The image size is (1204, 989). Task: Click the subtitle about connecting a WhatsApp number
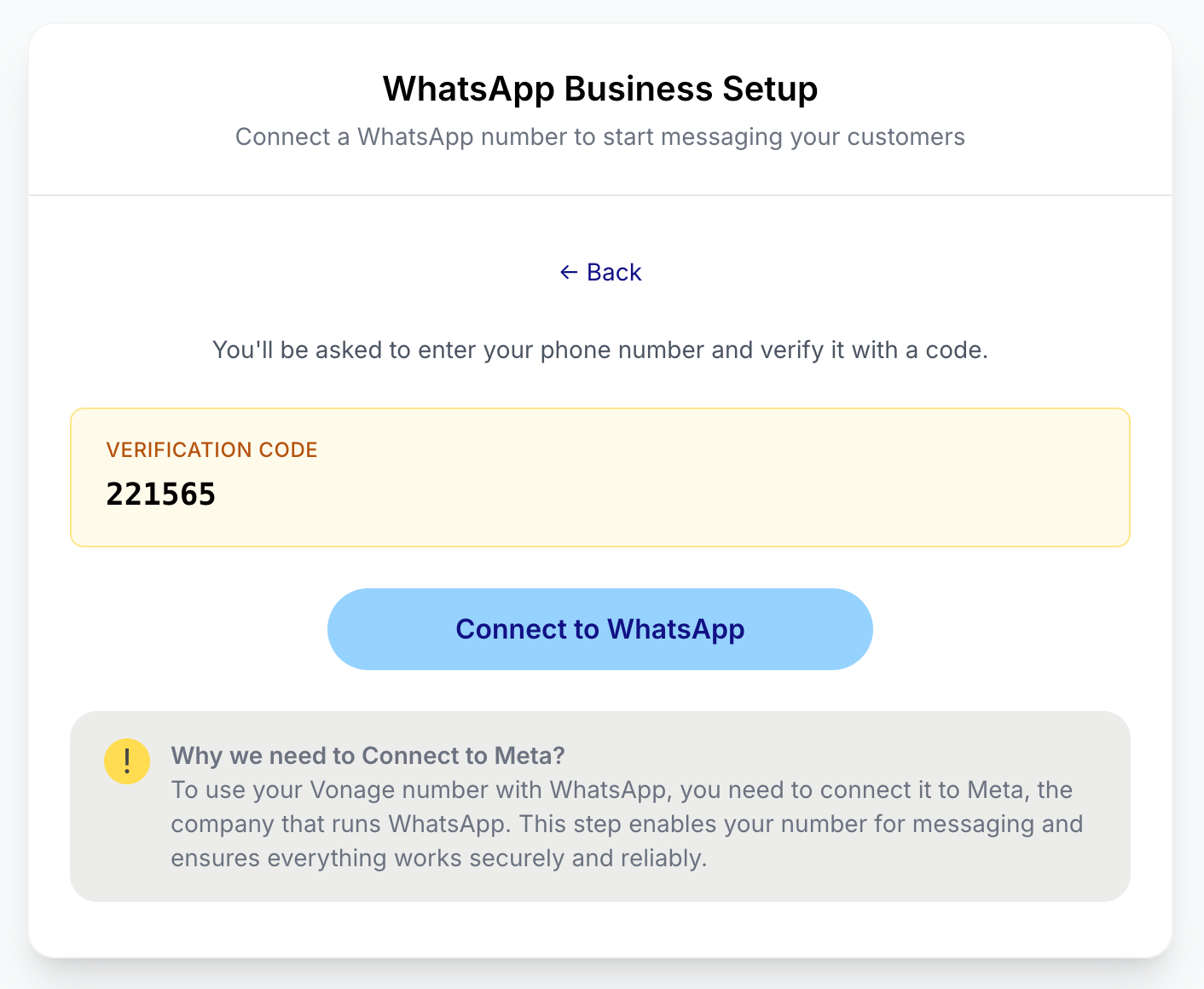pyautogui.click(x=600, y=137)
